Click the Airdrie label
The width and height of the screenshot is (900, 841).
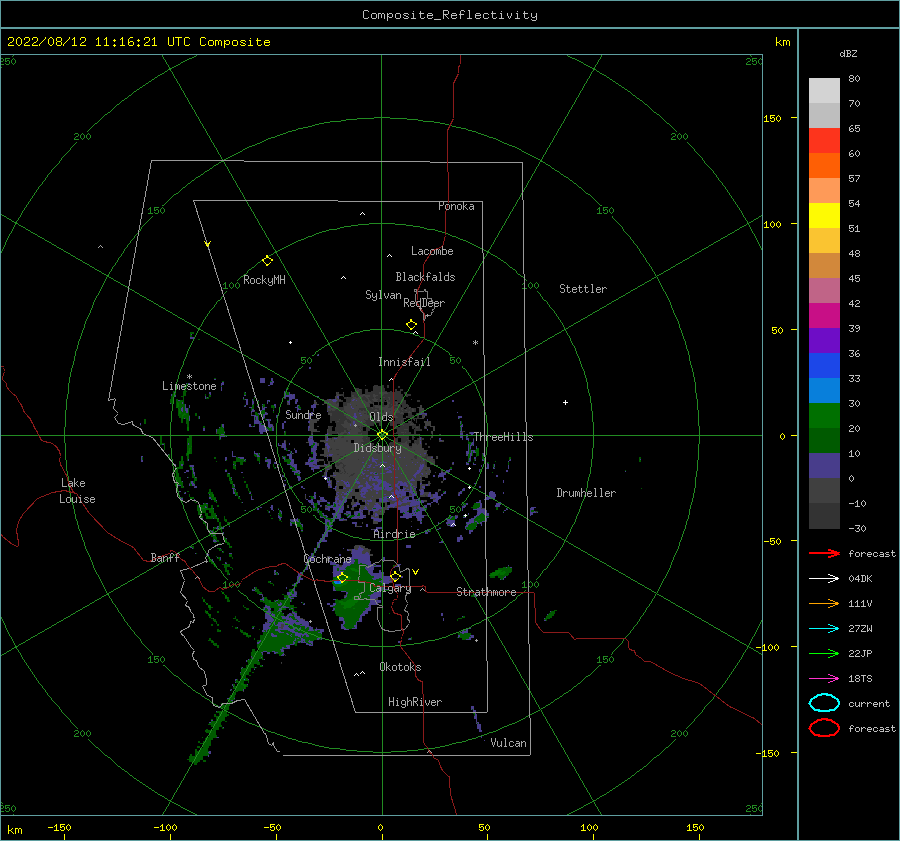click(x=394, y=534)
